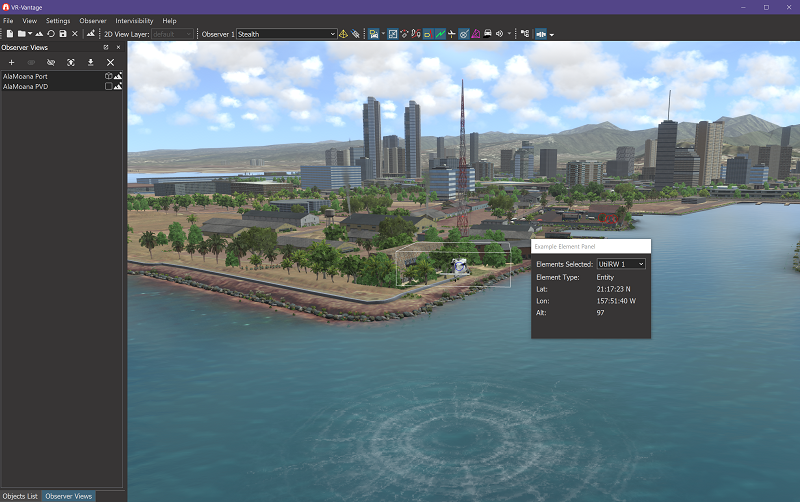Click the open folder toolbar icon
Image resolution: width=800 pixels, height=502 pixels.
coord(21,34)
